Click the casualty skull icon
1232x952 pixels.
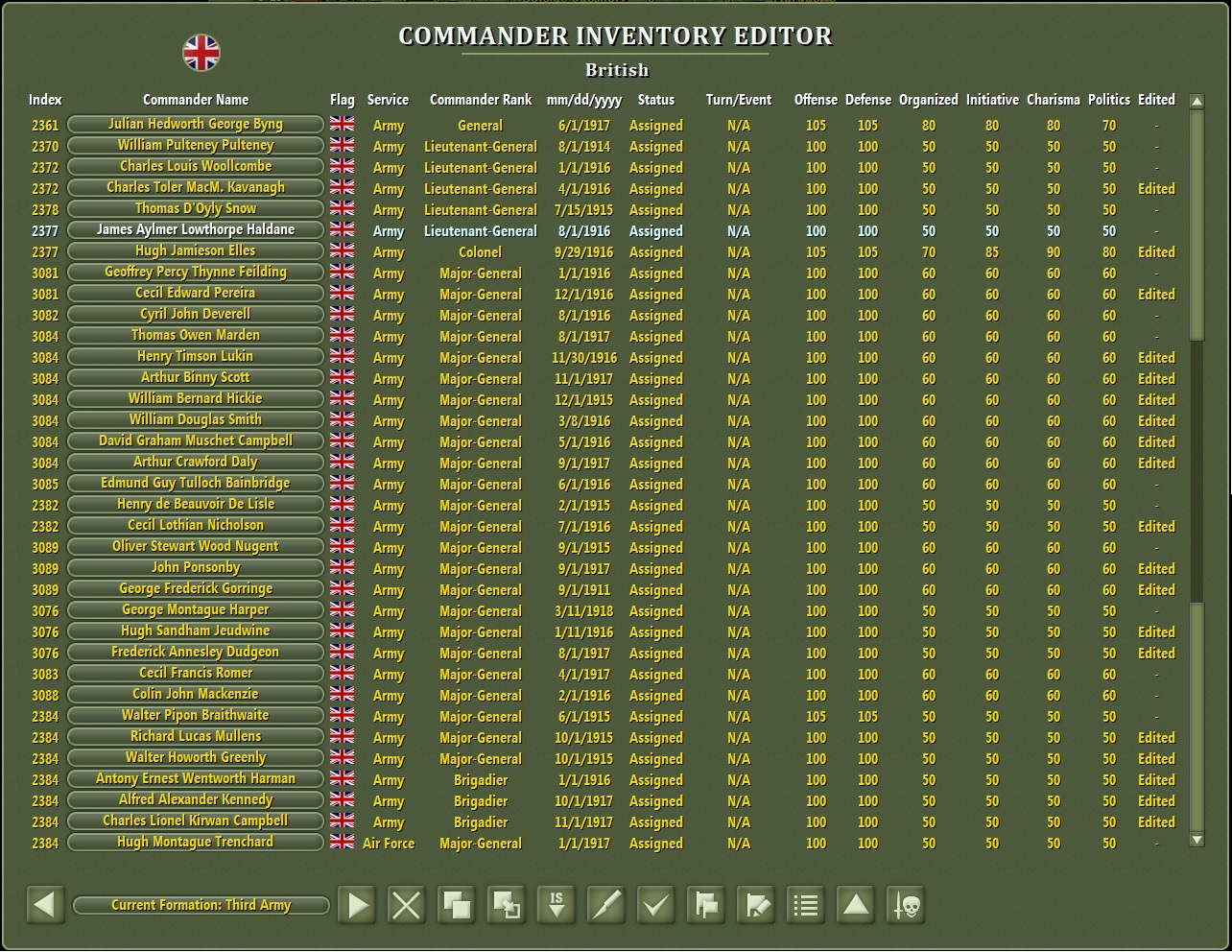(905, 904)
